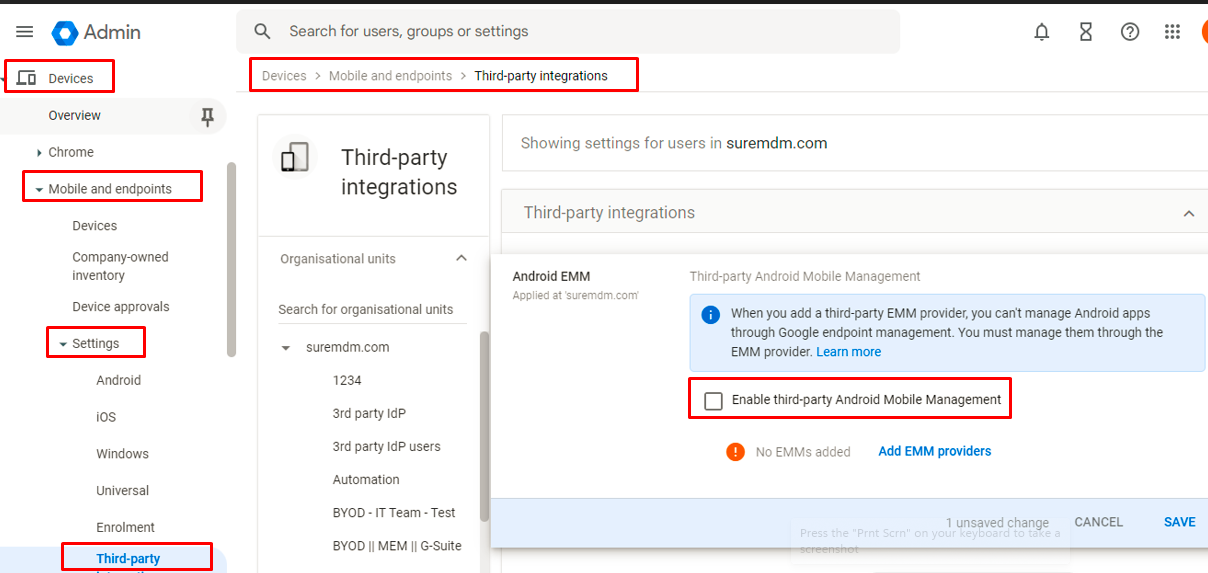
Task: Click 'No EMMs added' text
Action: pos(803,452)
